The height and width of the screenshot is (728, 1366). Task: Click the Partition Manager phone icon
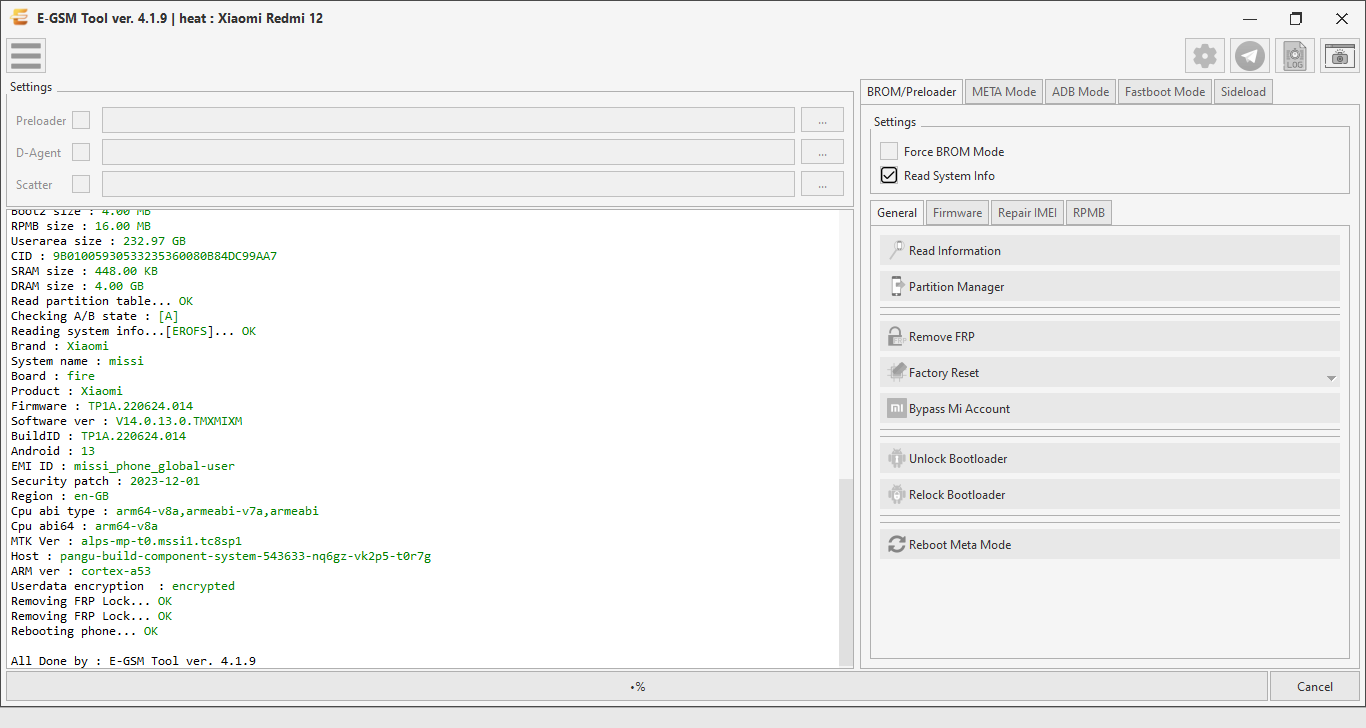(x=896, y=286)
